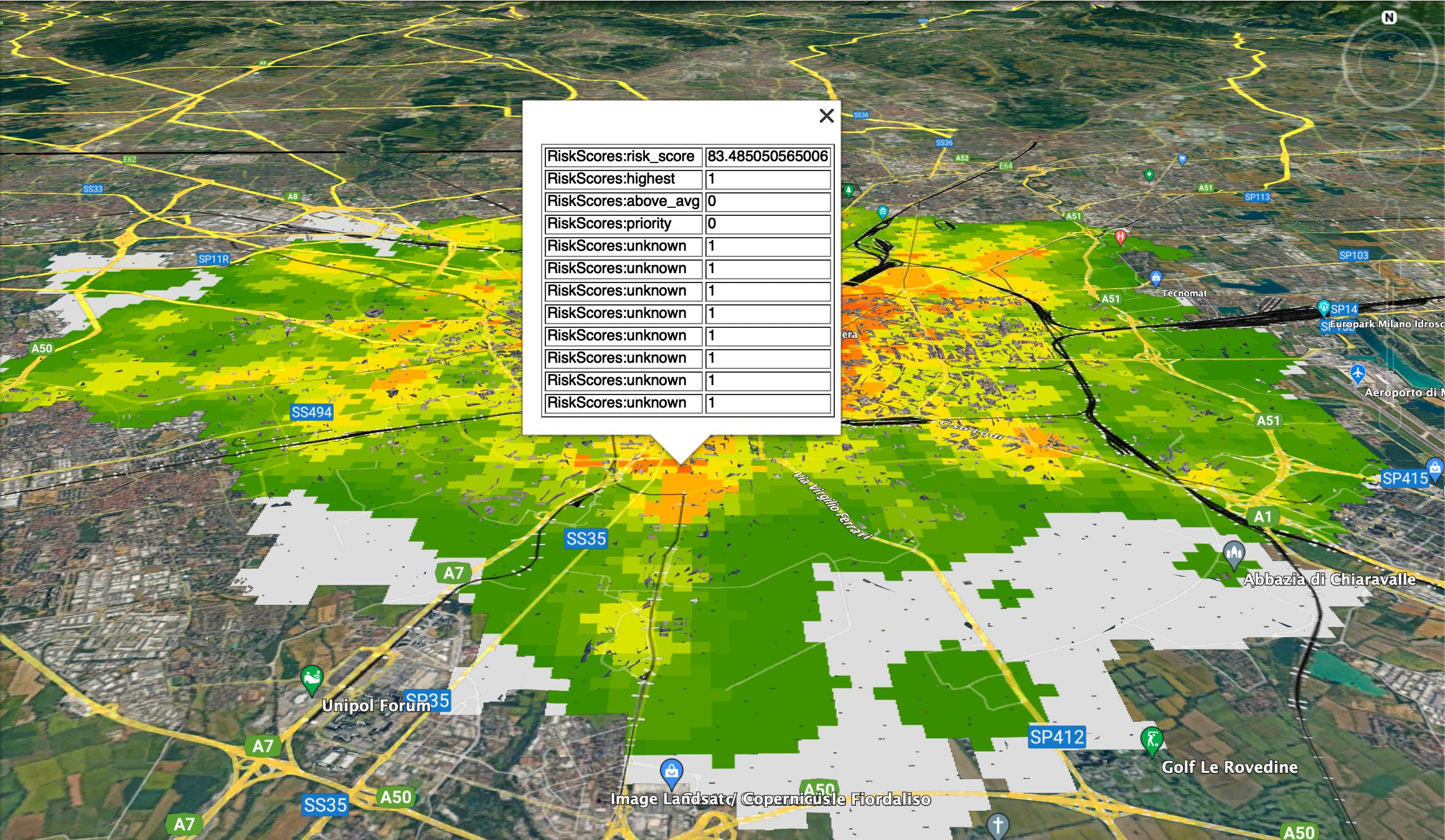Viewport: 1445px width, 840px height.
Task: Select the red hospital H marker
Action: click(x=1120, y=236)
